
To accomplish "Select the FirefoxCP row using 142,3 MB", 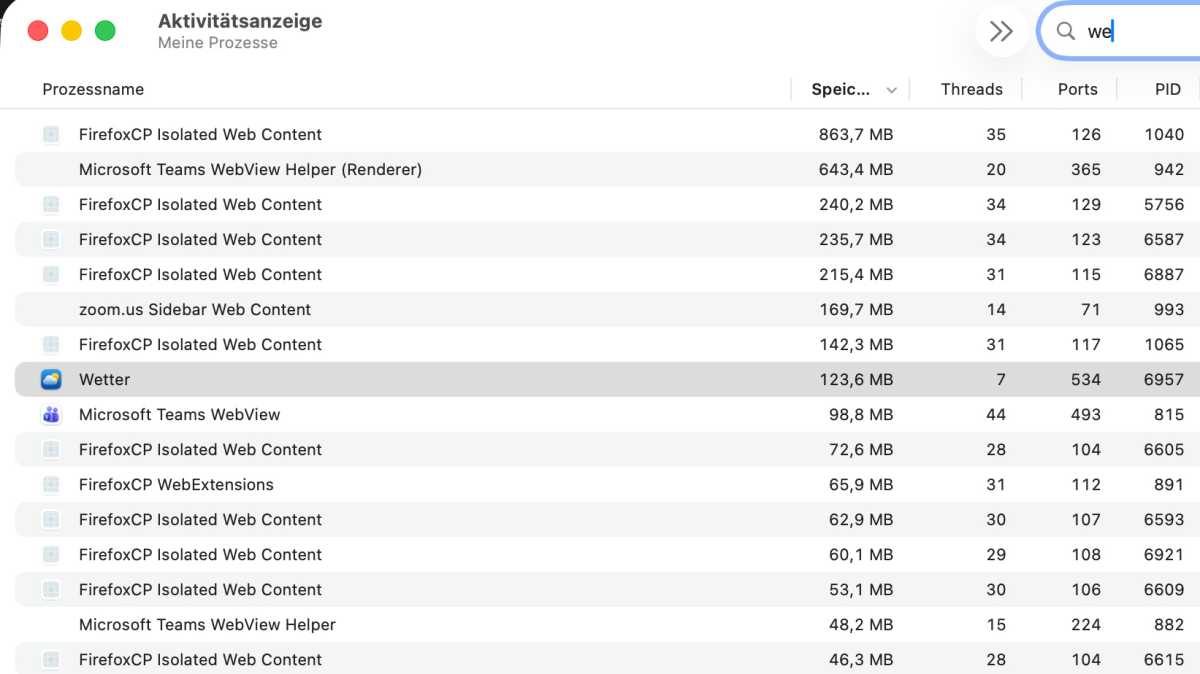I will coord(607,344).
